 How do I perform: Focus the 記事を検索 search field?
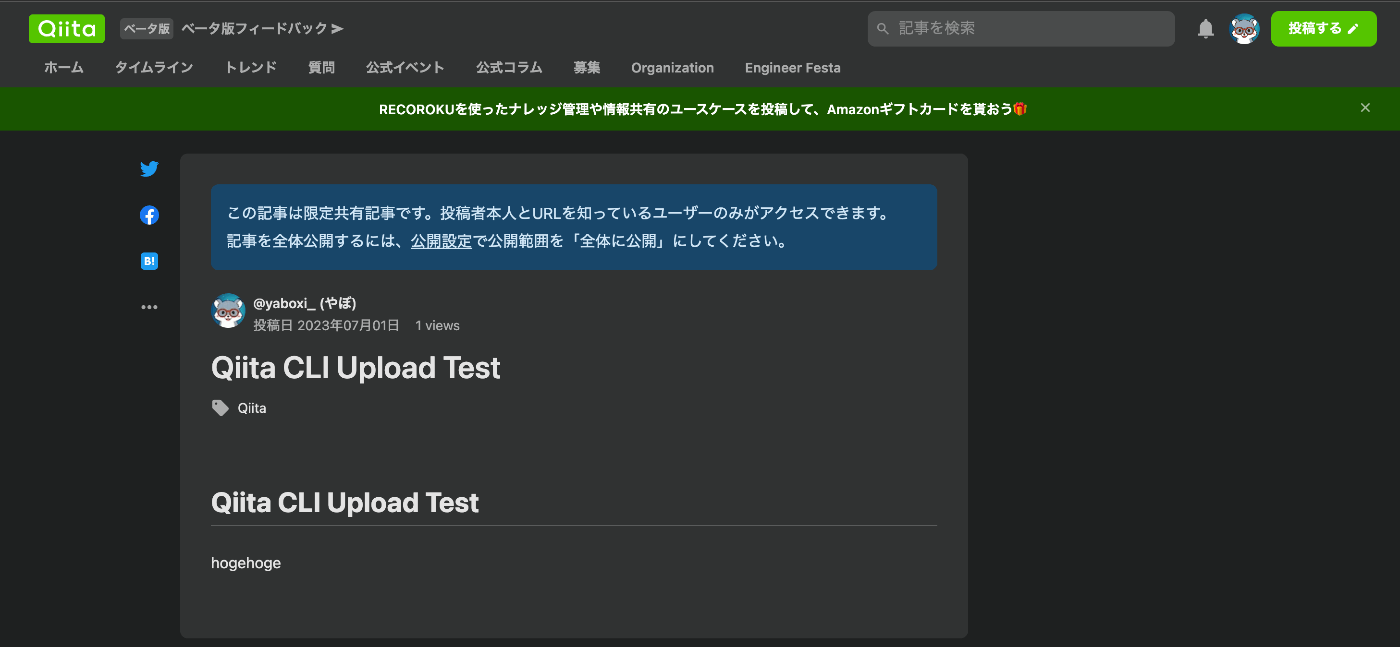(1021, 29)
